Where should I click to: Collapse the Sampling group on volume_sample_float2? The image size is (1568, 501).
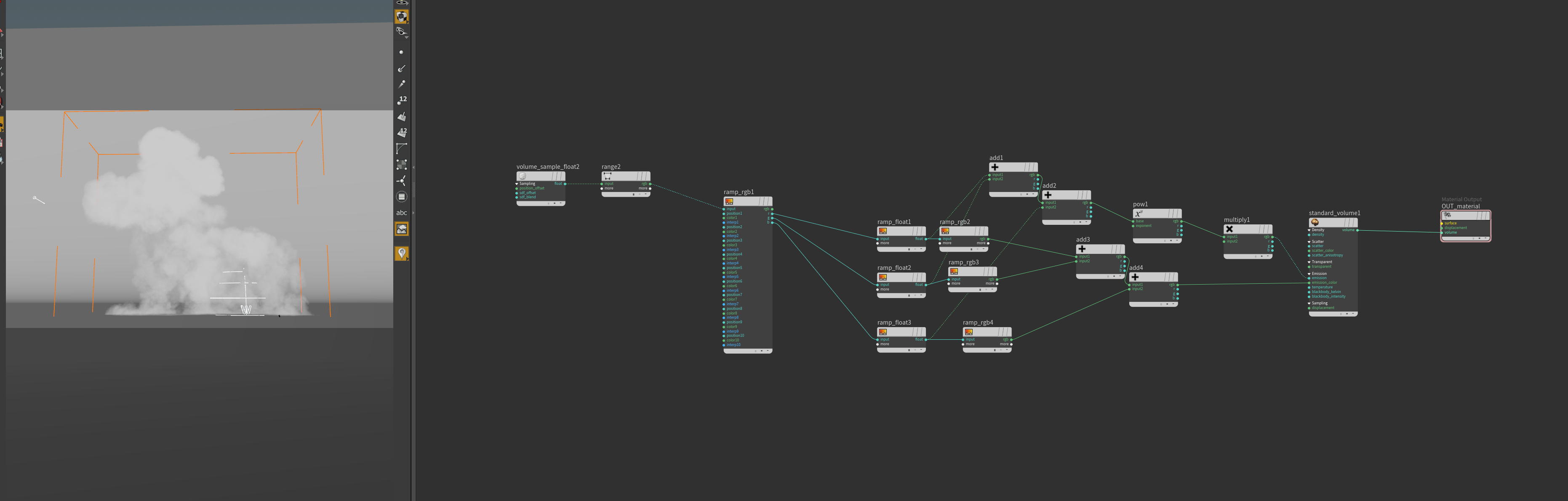click(x=517, y=183)
